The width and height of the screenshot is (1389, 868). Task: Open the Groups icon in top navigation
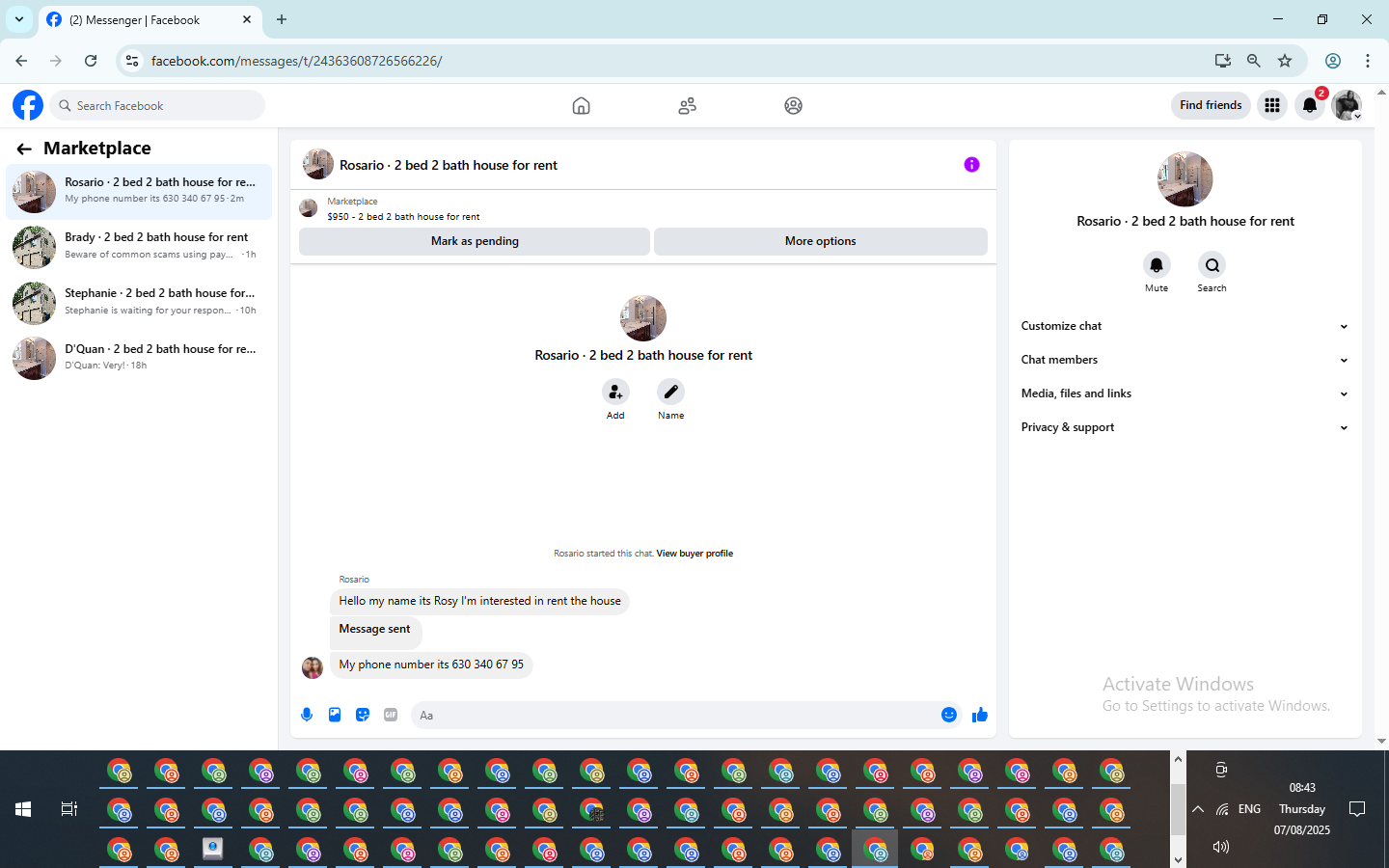pyautogui.click(x=793, y=106)
